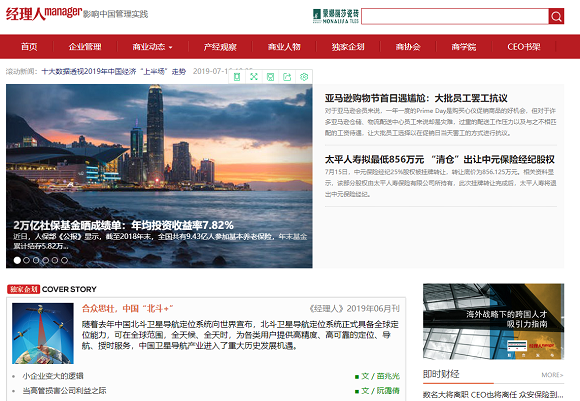Image resolution: width=580 pixels, height=401 pixels.
Task: Go to the CEO书架 navigation tab
Action: point(524,47)
